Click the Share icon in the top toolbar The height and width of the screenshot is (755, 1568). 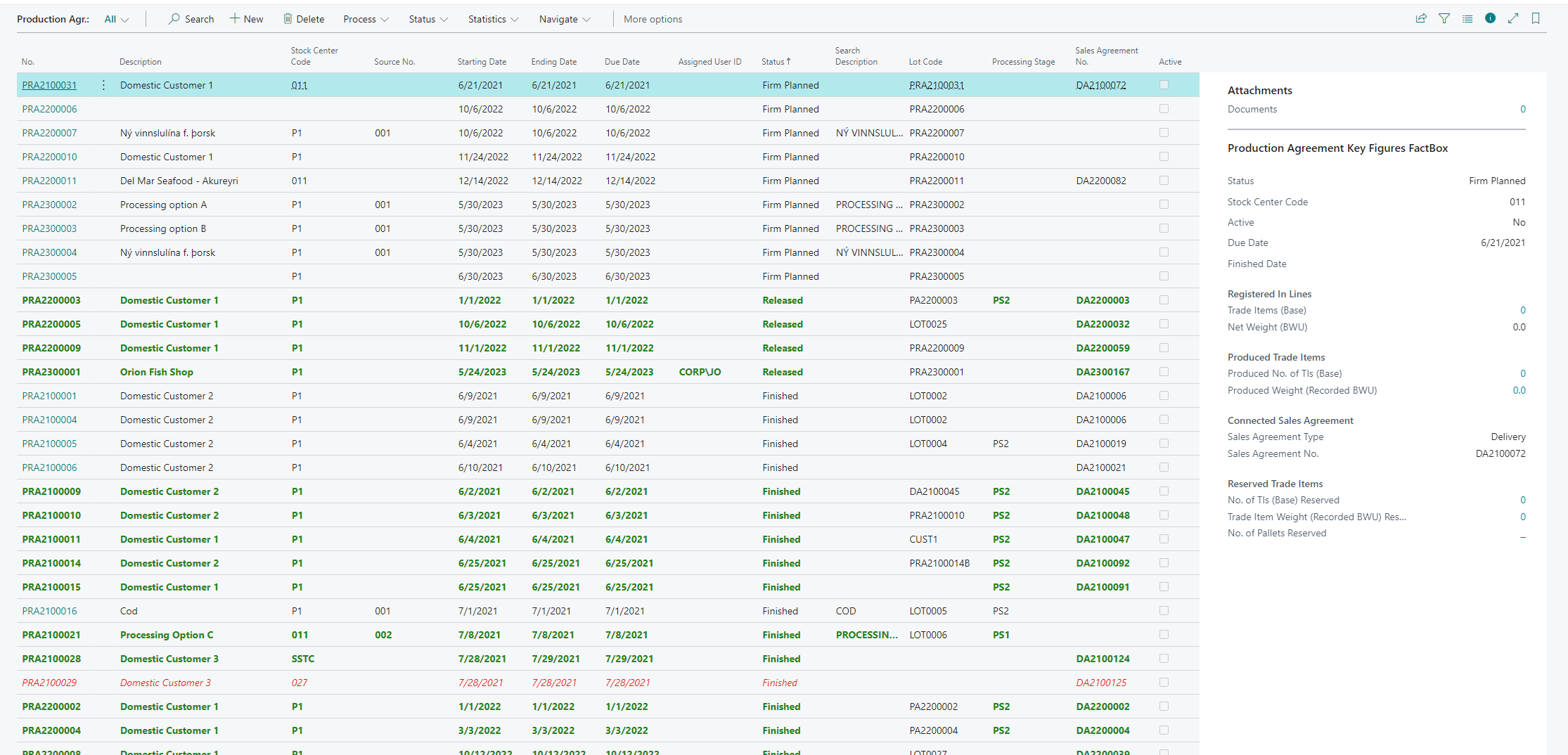click(1421, 19)
